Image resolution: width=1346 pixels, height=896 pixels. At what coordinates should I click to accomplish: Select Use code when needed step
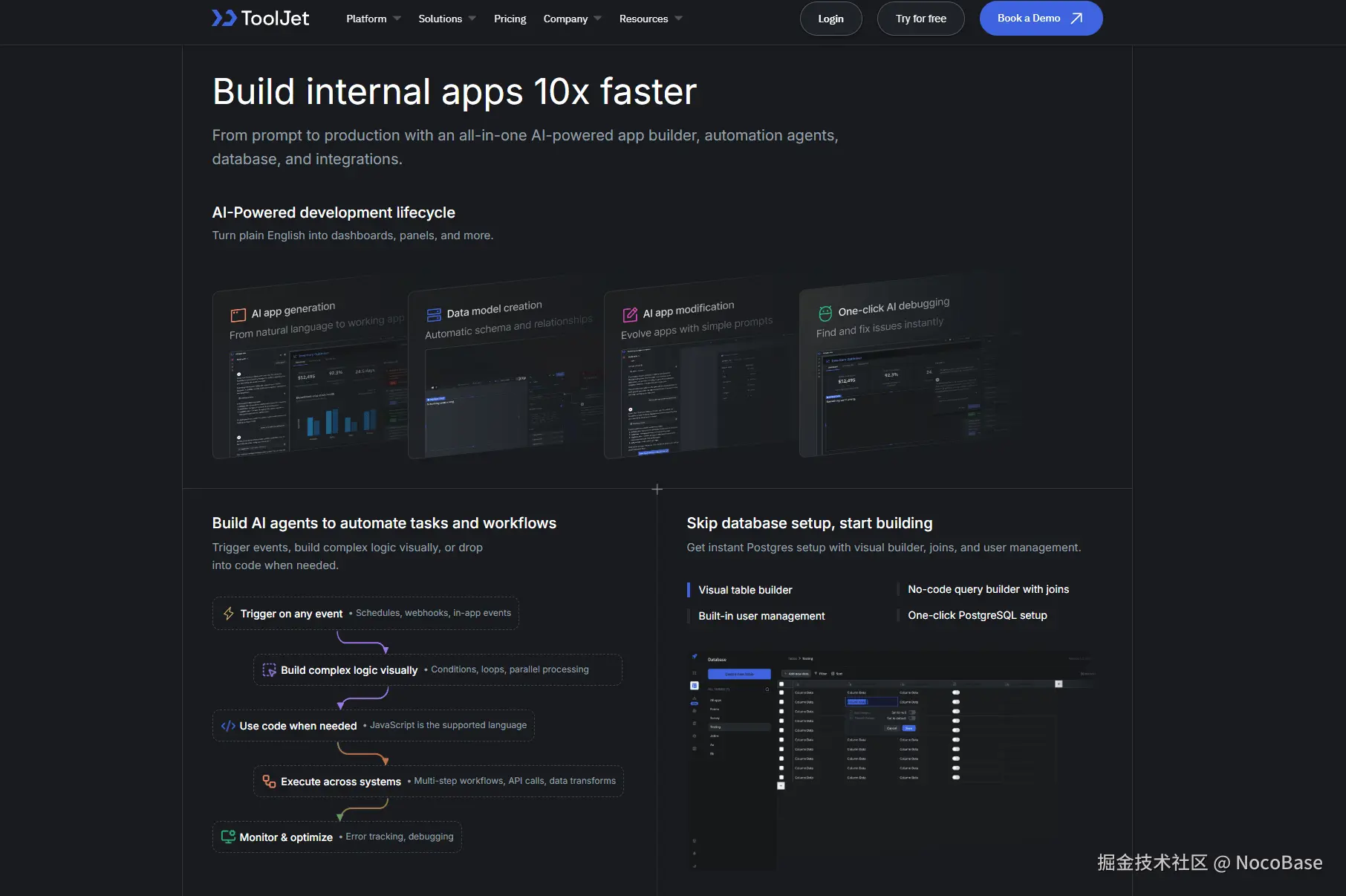(x=373, y=726)
